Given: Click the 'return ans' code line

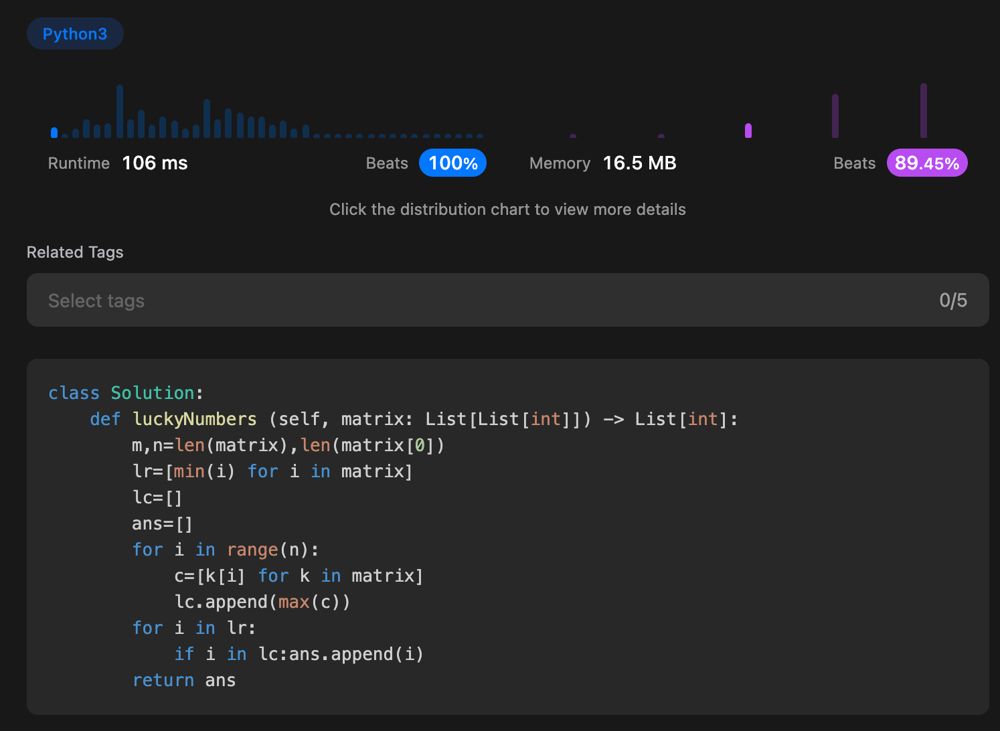Looking at the screenshot, I should coord(184,680).
